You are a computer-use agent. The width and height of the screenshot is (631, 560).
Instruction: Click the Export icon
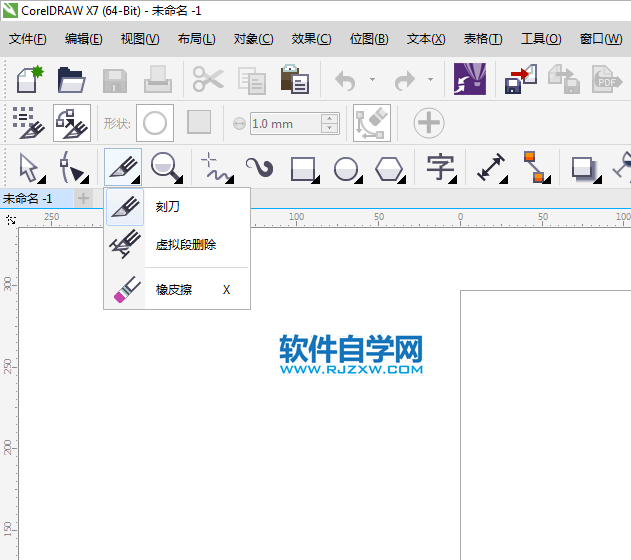tap(563, 79)
